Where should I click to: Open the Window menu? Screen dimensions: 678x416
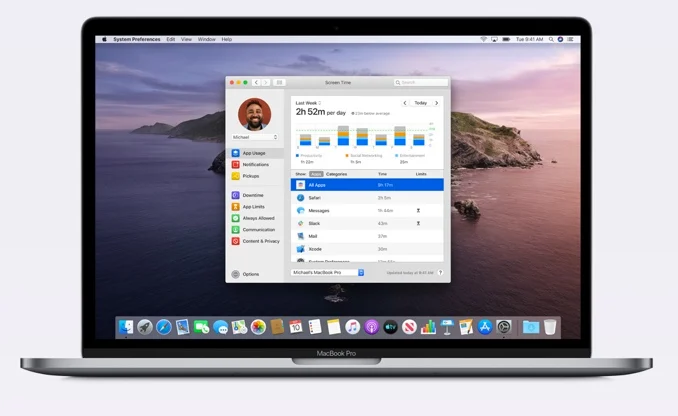(x=207, y=39)
